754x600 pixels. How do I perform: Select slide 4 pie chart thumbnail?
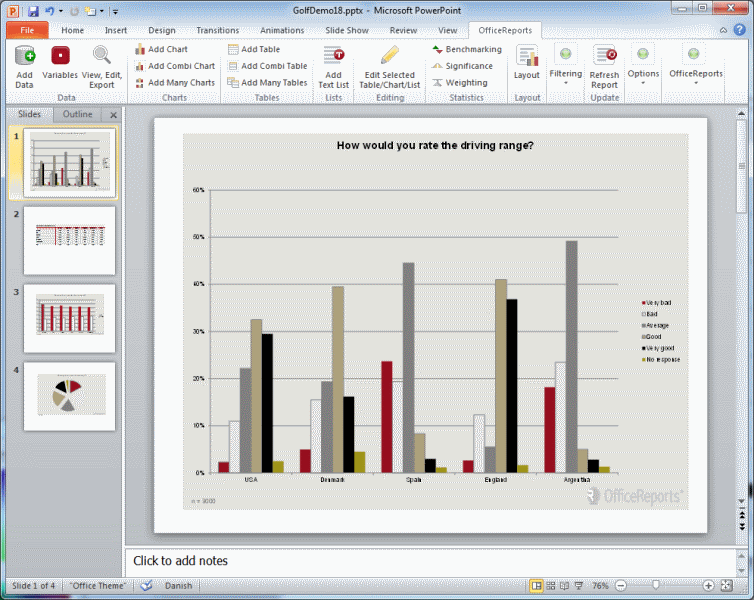tap(70, 397)
